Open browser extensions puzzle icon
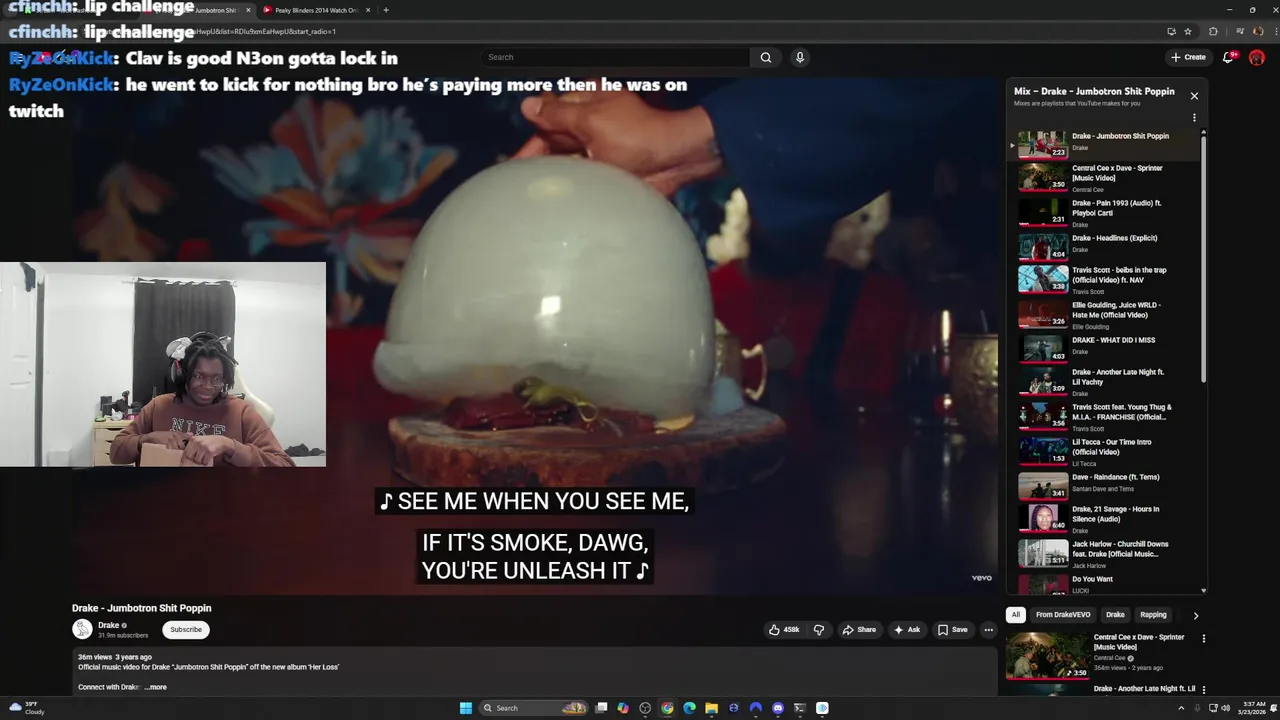 click(1213, 31)
